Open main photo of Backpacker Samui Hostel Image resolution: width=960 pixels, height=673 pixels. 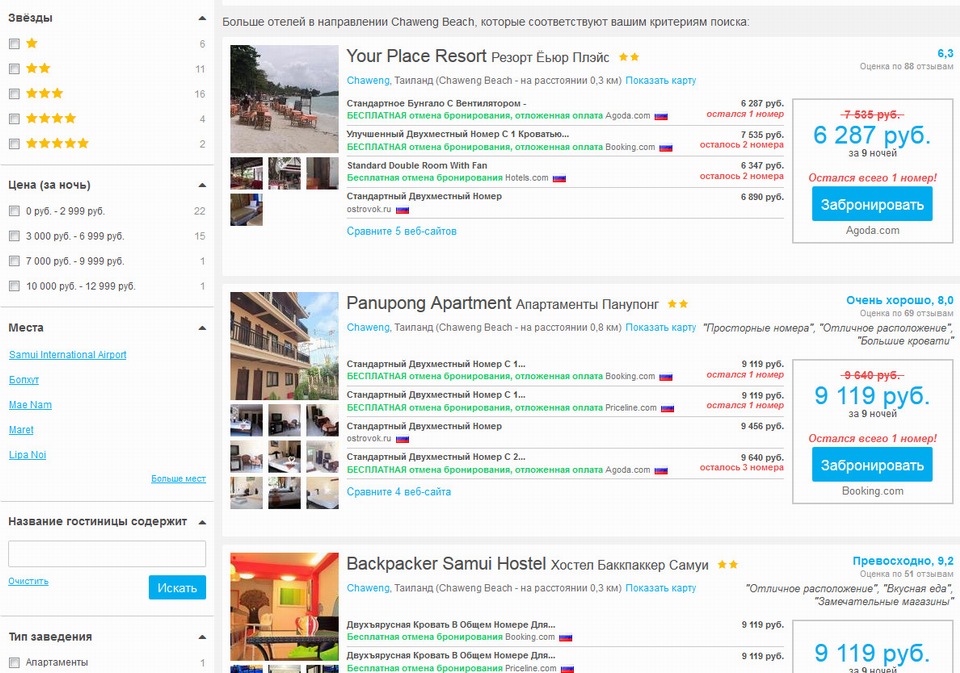pyautogui.click(x=284, y=607)
